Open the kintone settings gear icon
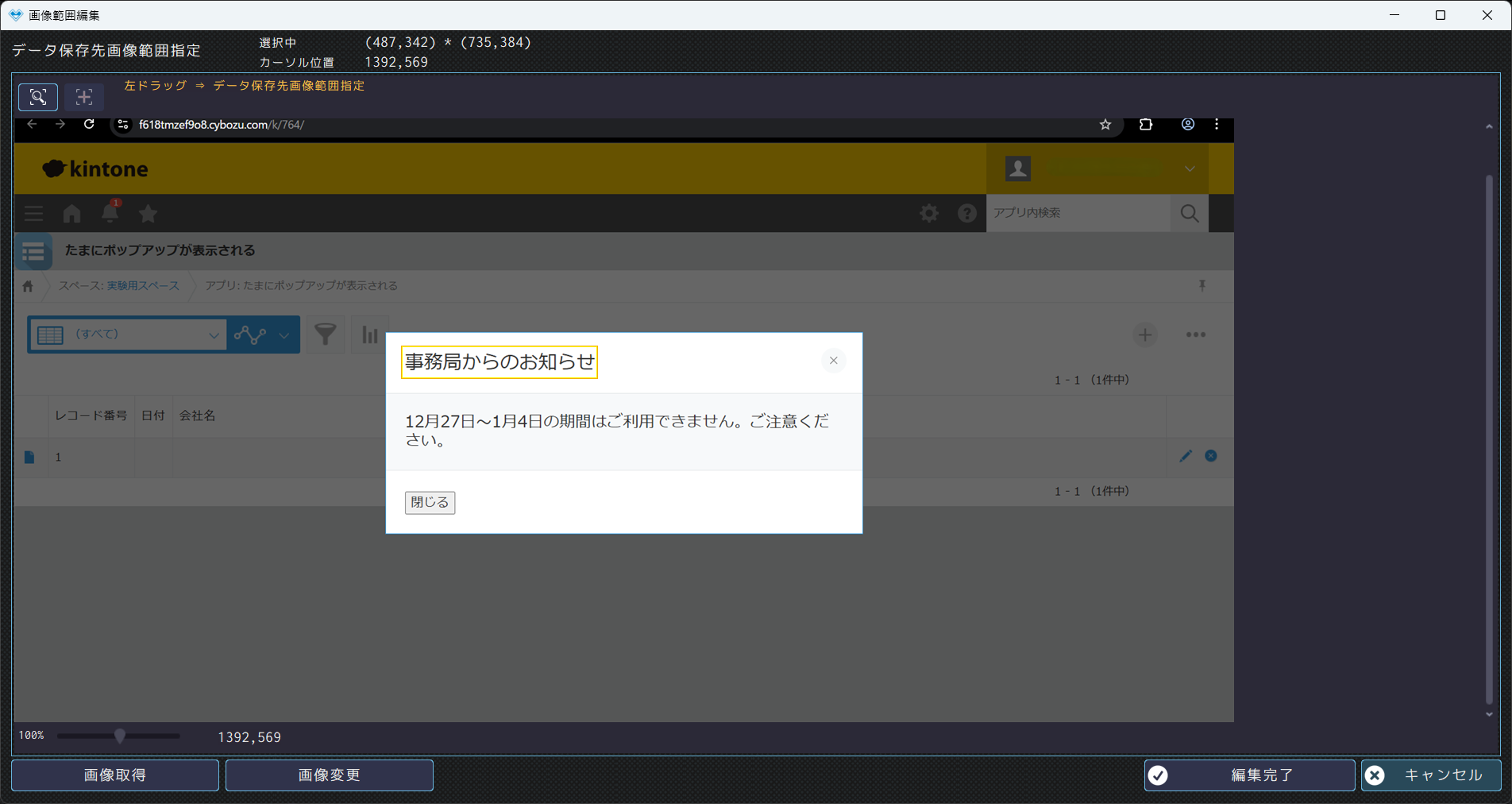This screenshot has height=804, width=1512. (x=928, y=213)
